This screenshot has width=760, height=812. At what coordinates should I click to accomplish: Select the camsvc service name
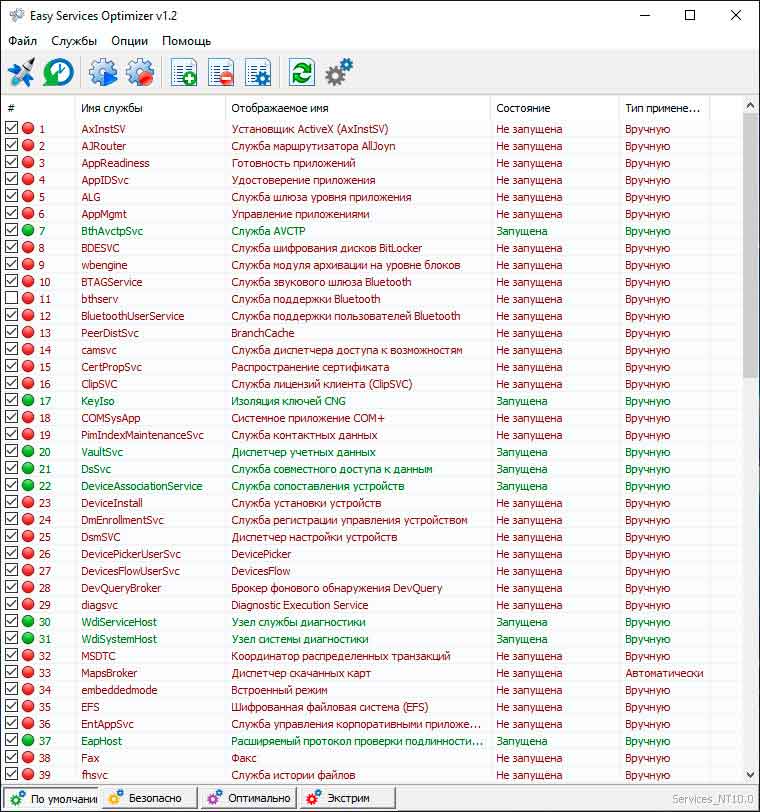(x=98, y=350)
